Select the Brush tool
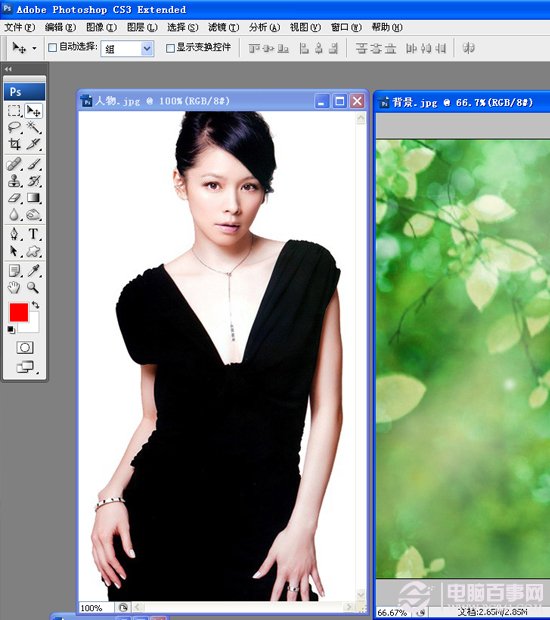This screenshot has height=620, width=550. (x=34, y=164)
